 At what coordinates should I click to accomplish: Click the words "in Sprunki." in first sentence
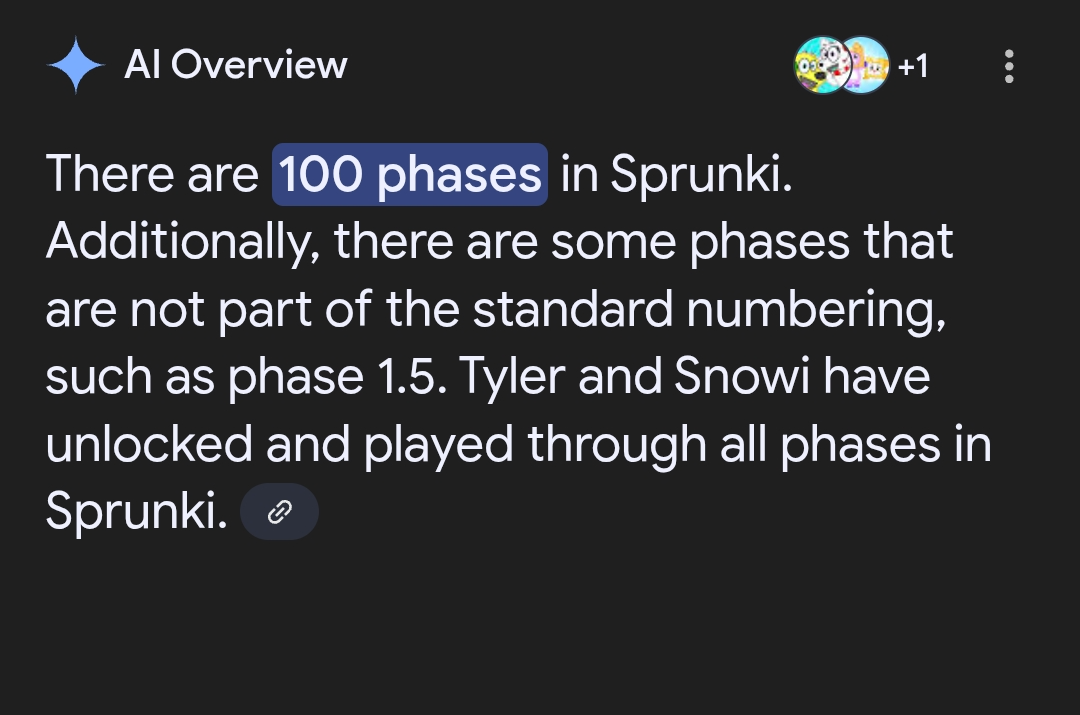pos(676,174)
